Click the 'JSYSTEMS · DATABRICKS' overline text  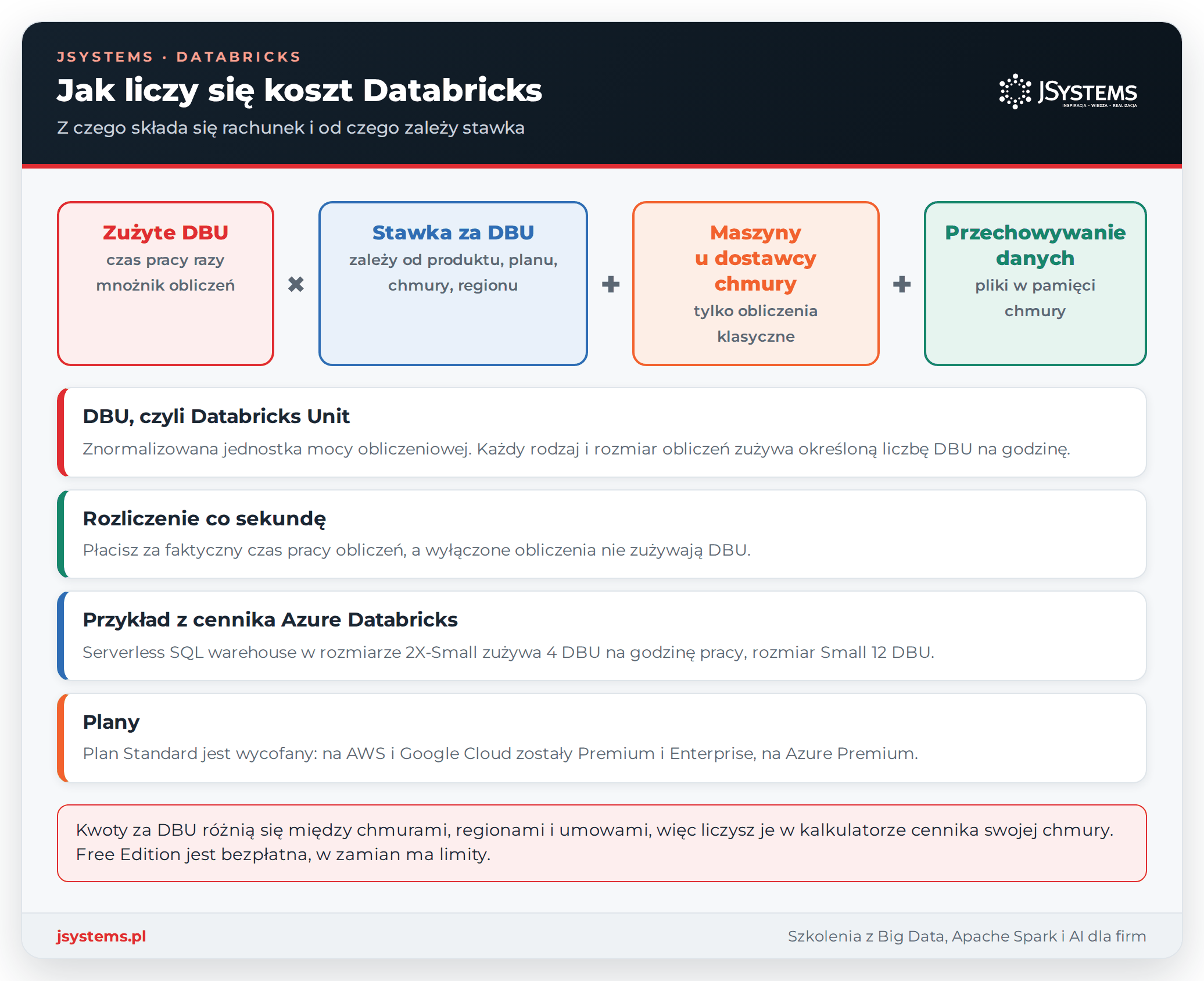[x=179, y=56]
